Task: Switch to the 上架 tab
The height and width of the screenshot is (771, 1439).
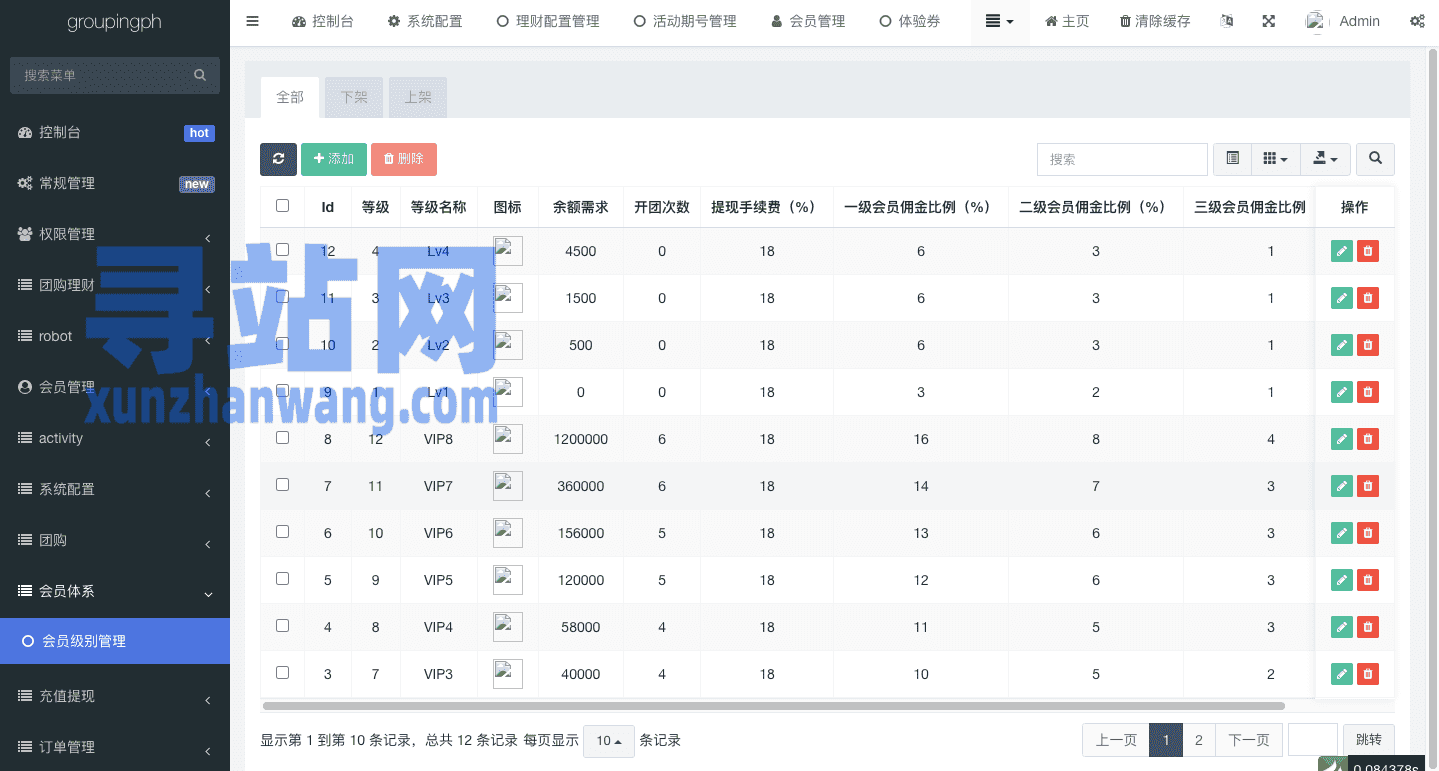Action: click(x=418, y=97)
